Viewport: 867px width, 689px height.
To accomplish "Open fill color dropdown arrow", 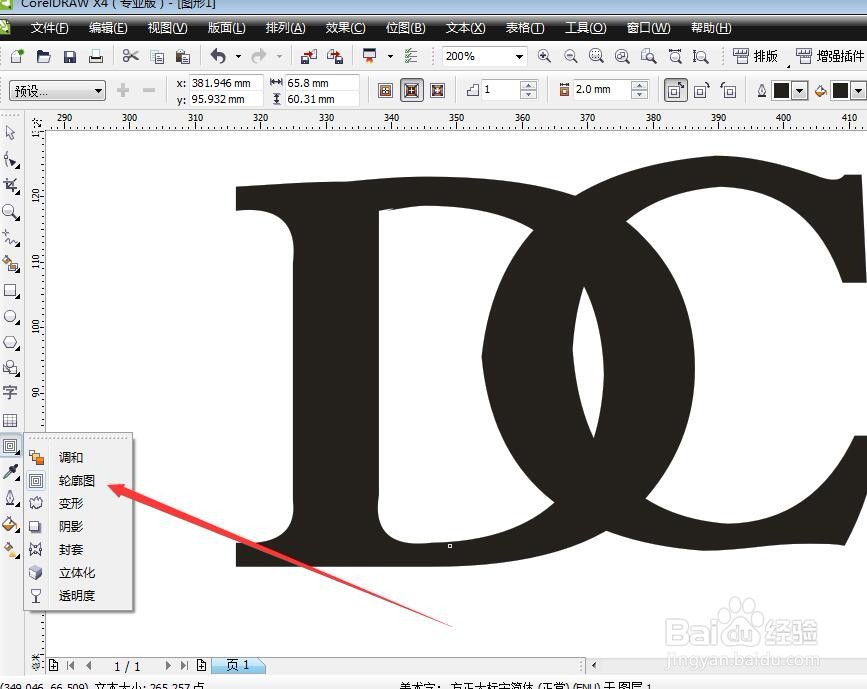I will tap(859, 91).
